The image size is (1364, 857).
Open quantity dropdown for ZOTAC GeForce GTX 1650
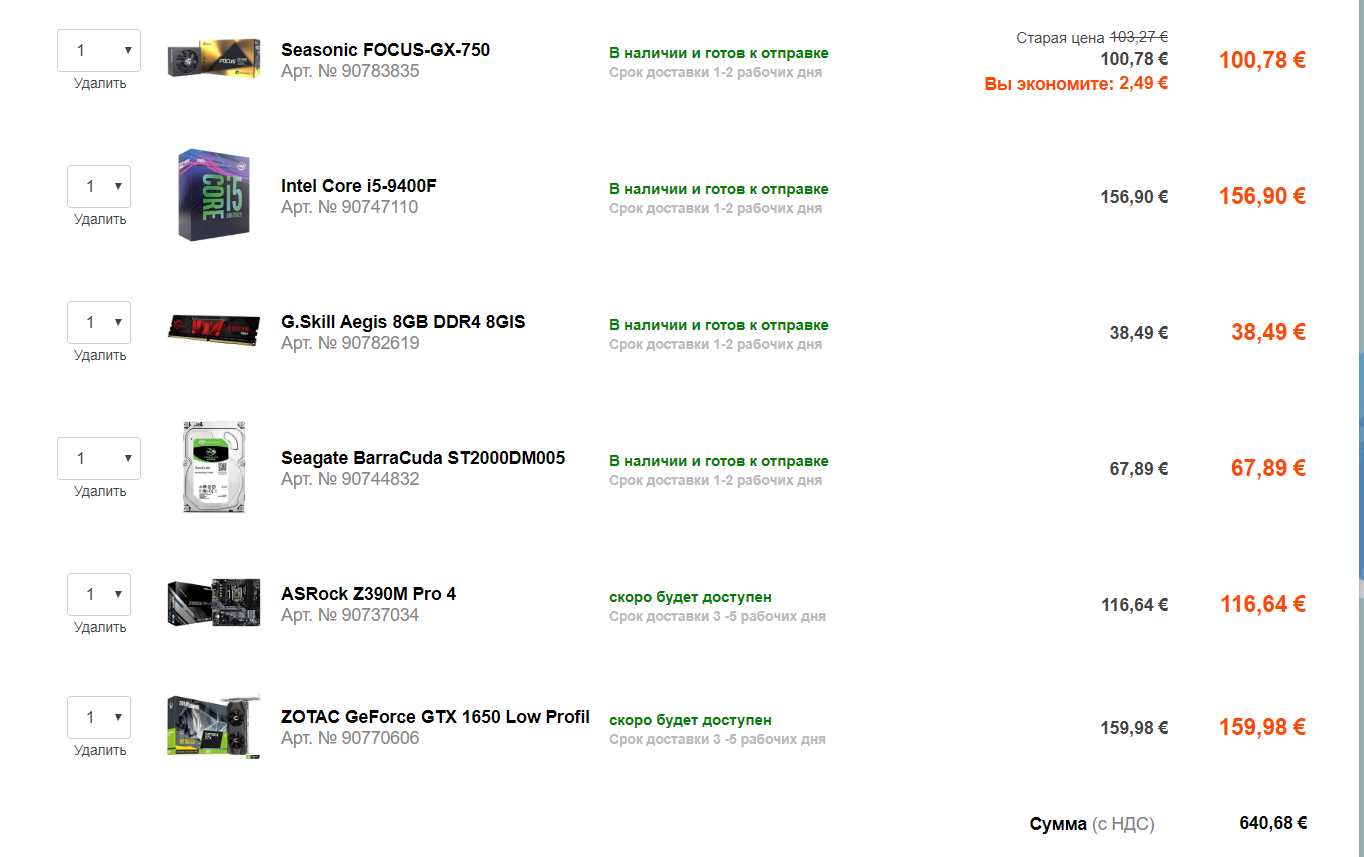(99, 718)
